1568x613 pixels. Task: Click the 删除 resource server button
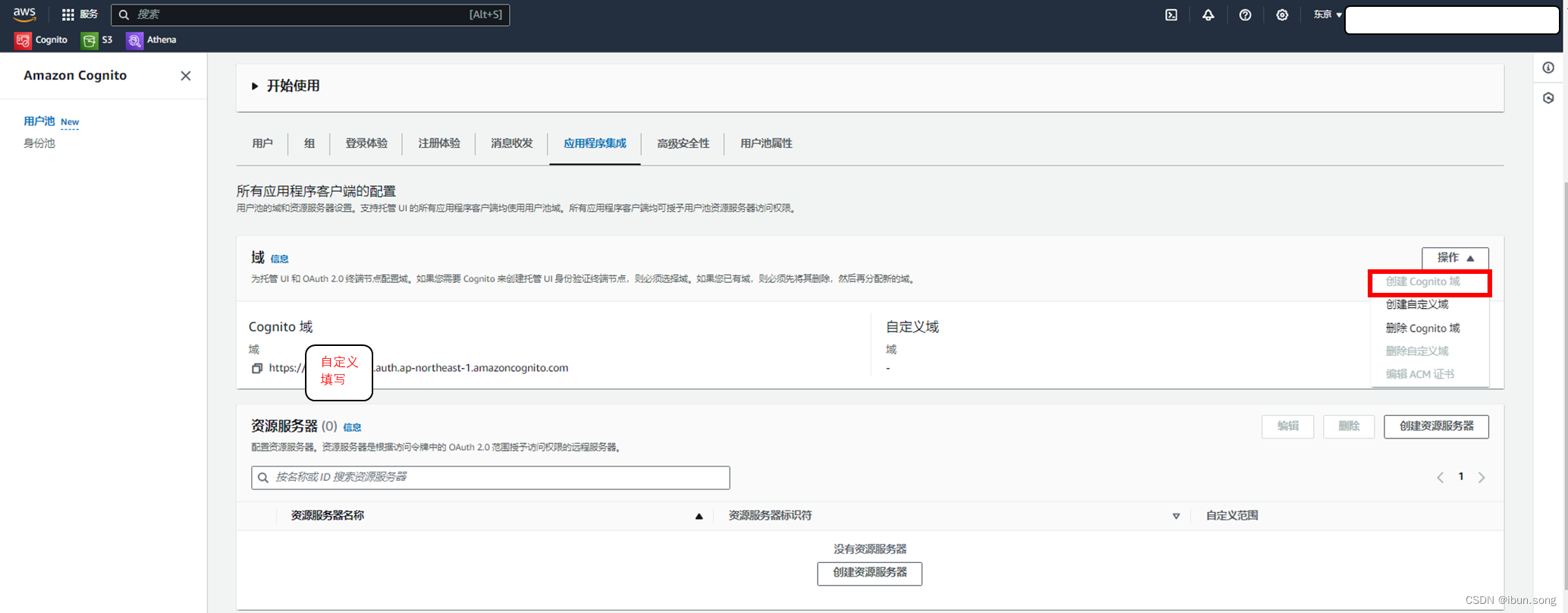1349,426
